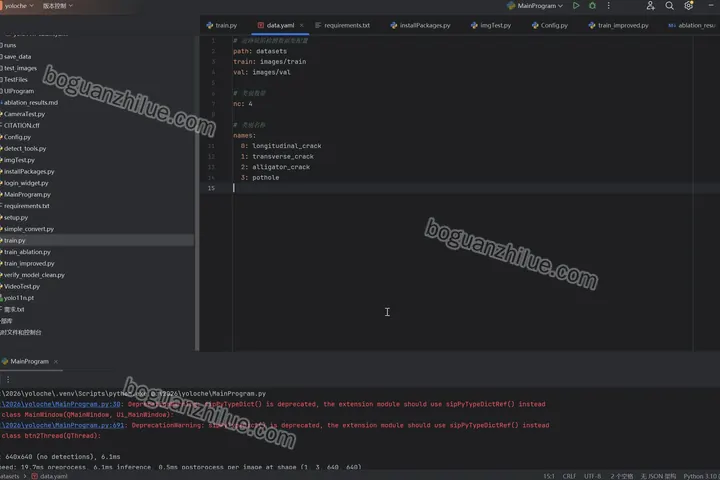Open the JSON schema status widget

658,476
